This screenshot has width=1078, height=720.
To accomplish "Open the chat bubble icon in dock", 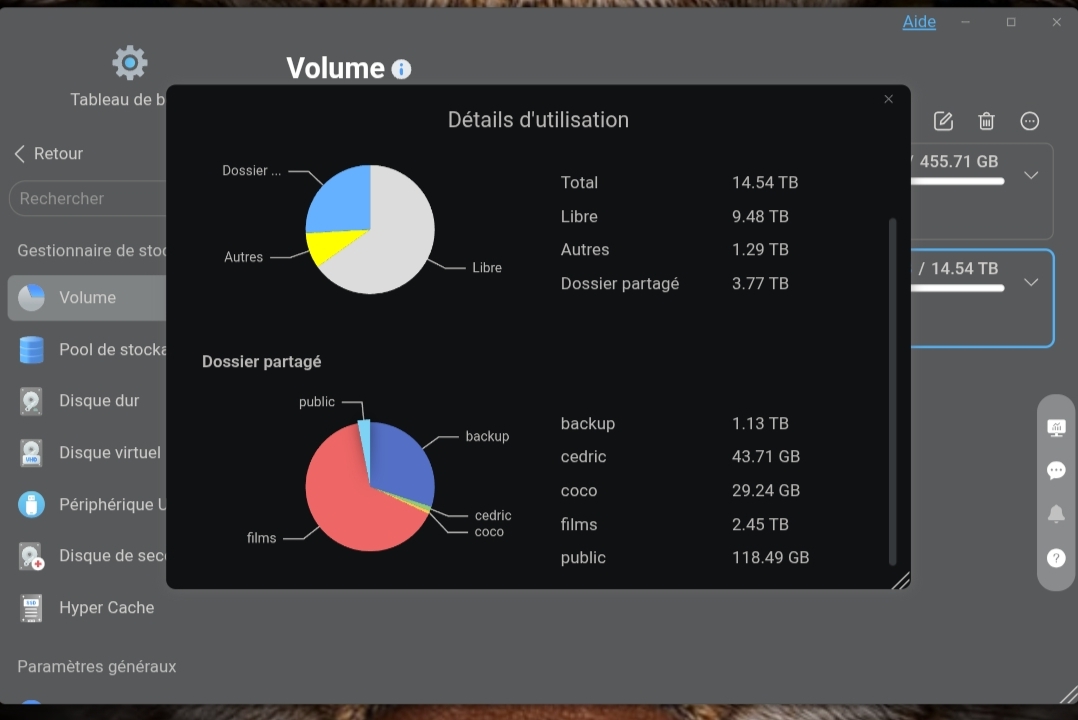I will click(1056, 470).
